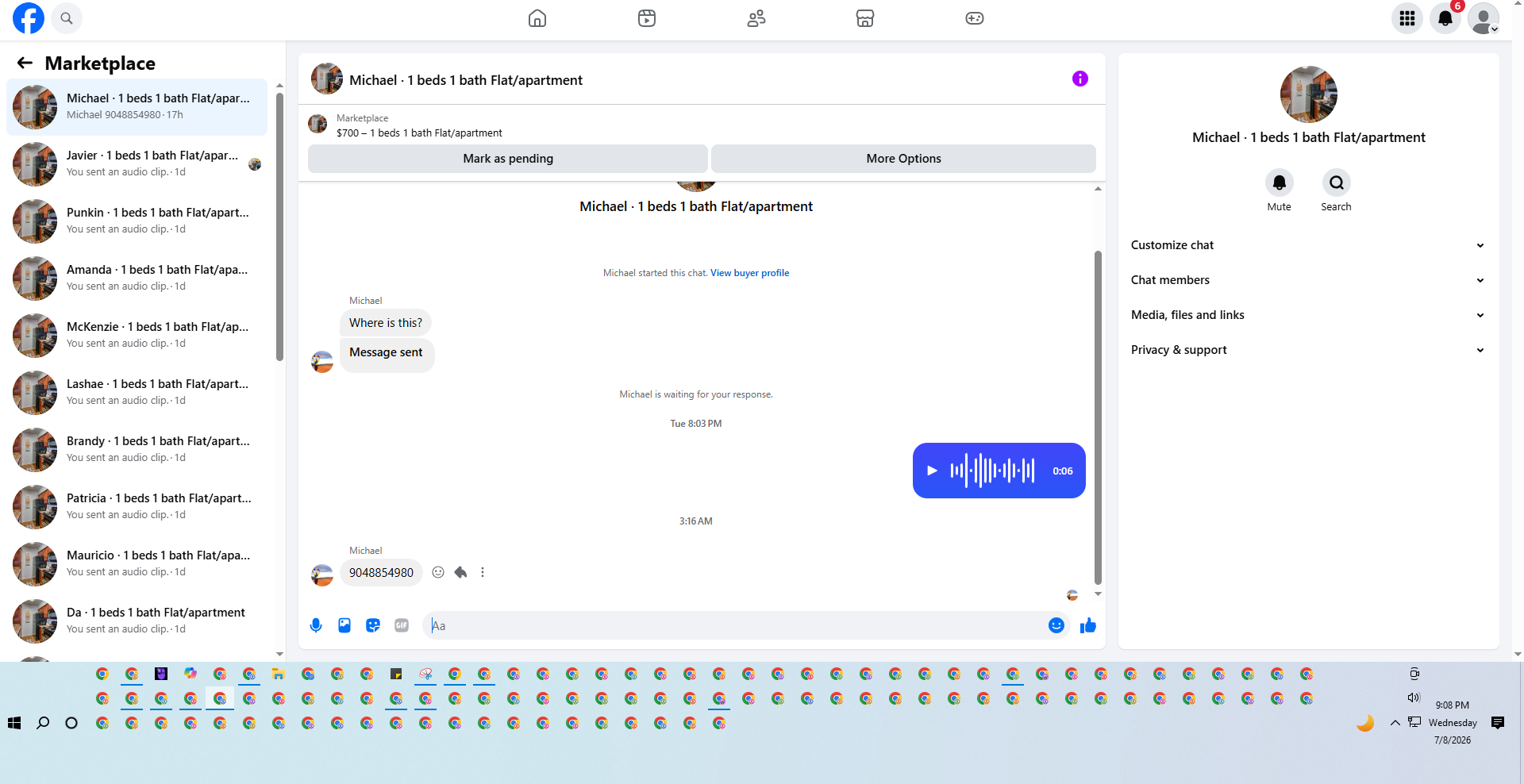Open Lashae conversation in the list
The image size is (1524, 784).
137,393
